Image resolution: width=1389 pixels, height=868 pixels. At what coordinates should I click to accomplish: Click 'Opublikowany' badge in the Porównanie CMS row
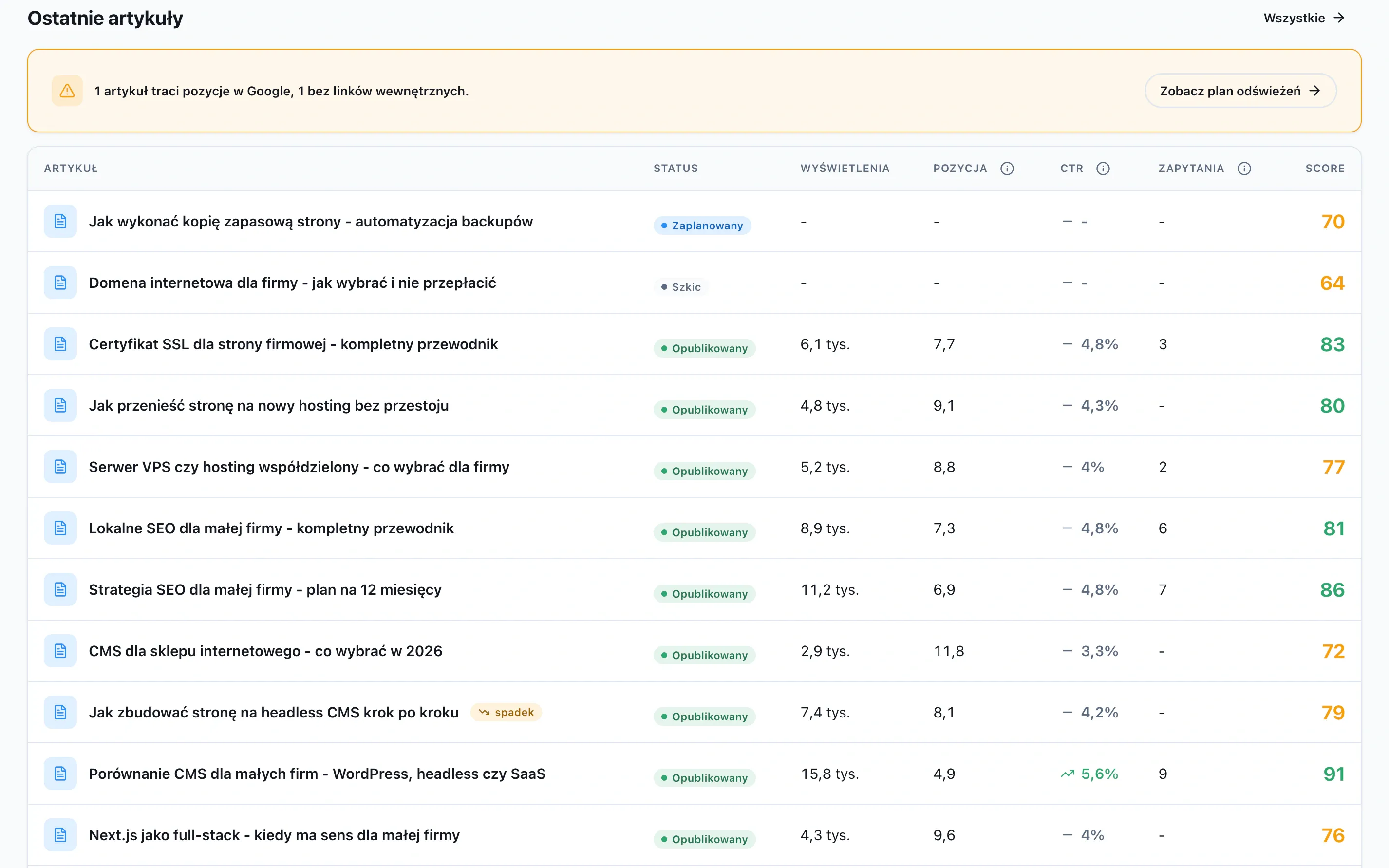(704, 778)
